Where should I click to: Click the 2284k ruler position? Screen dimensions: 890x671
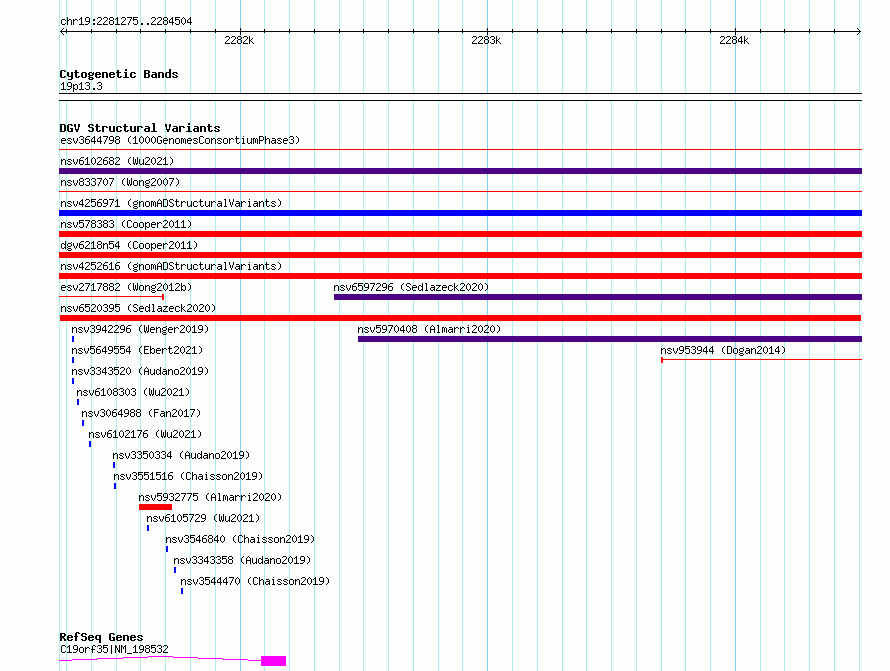734,40
